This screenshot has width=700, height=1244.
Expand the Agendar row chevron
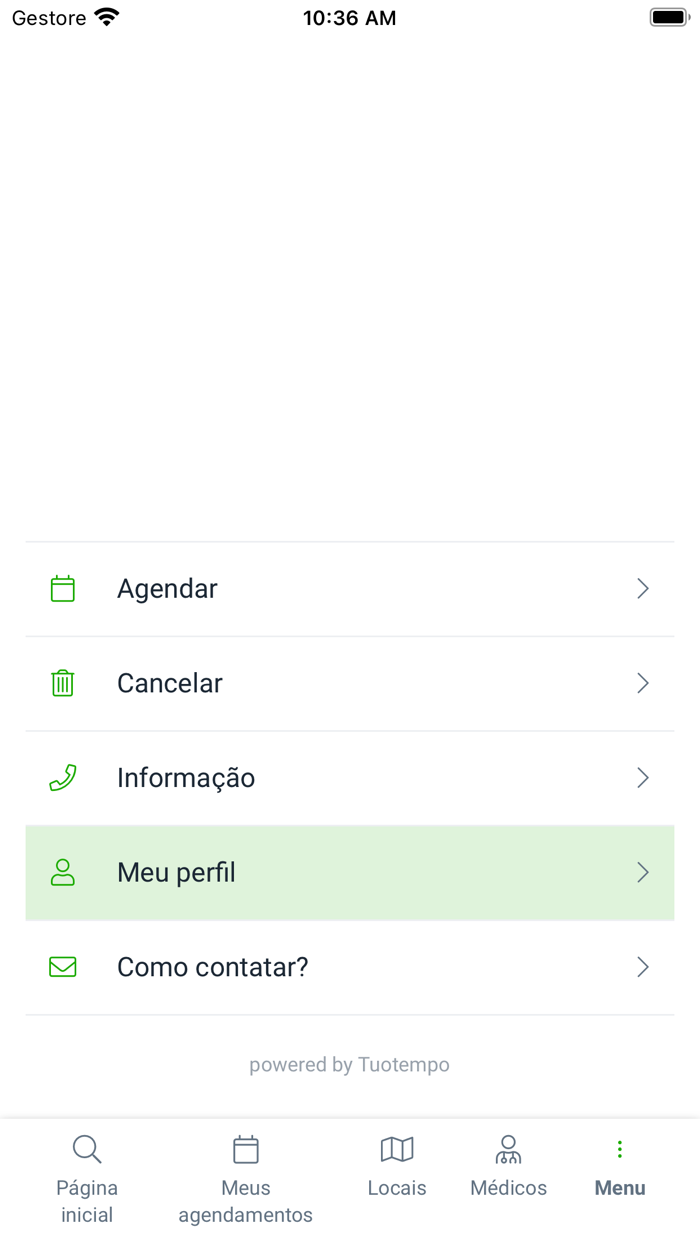pos(643,588)
